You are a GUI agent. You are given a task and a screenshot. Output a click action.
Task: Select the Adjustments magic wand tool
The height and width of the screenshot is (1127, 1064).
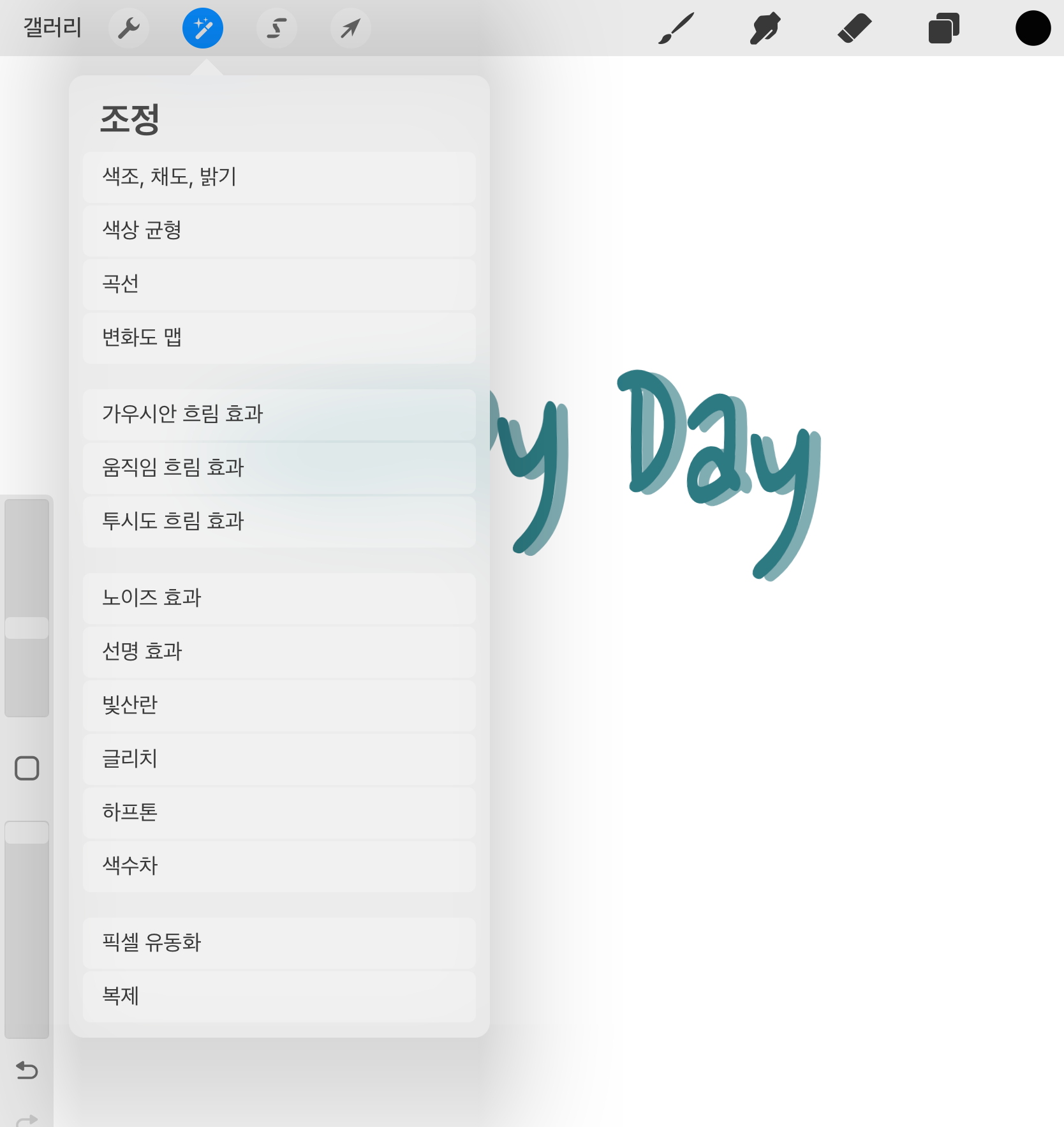pyautogui.click(x=203, y=27)
